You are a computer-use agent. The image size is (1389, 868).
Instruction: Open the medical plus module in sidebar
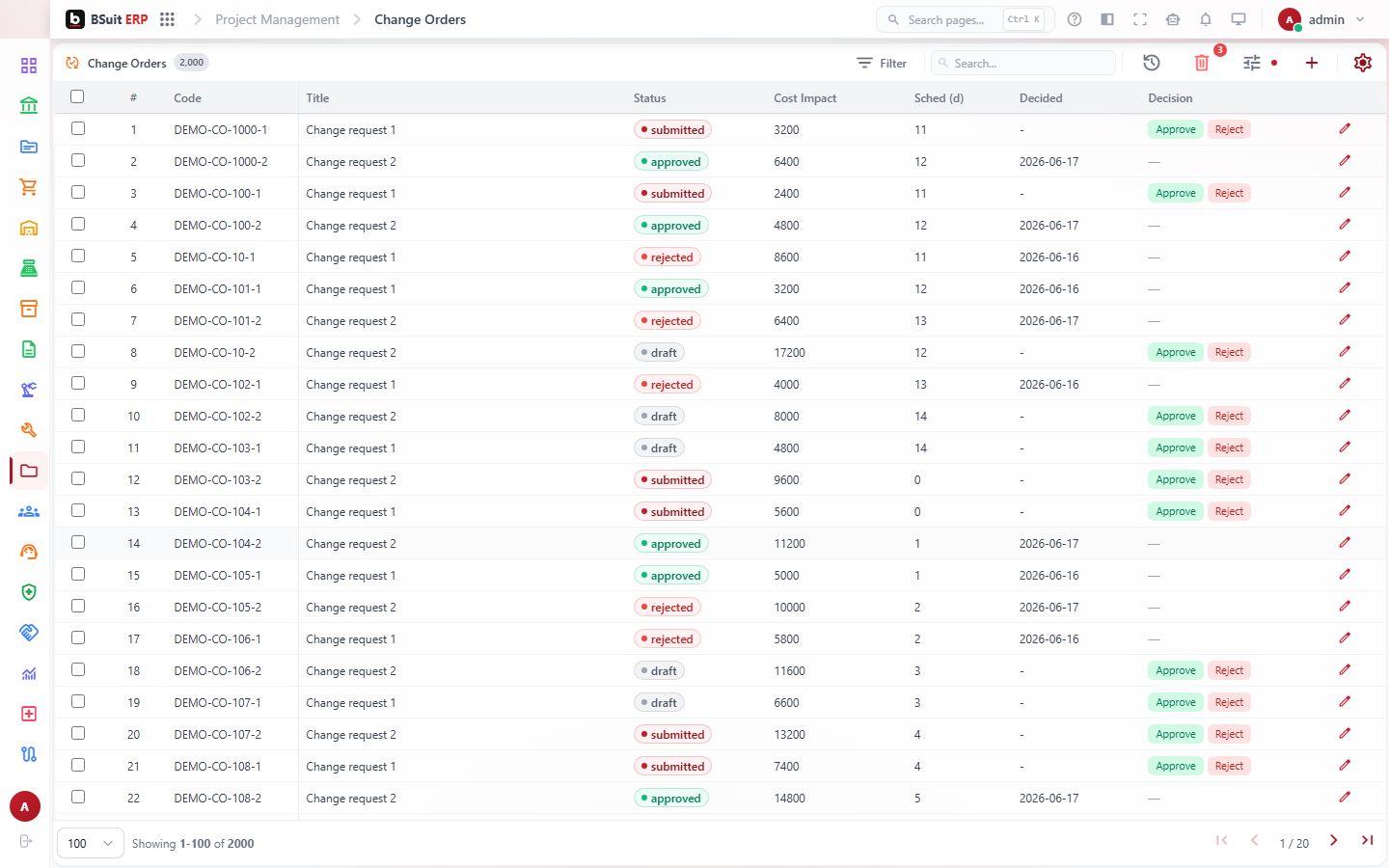point(29,714)
